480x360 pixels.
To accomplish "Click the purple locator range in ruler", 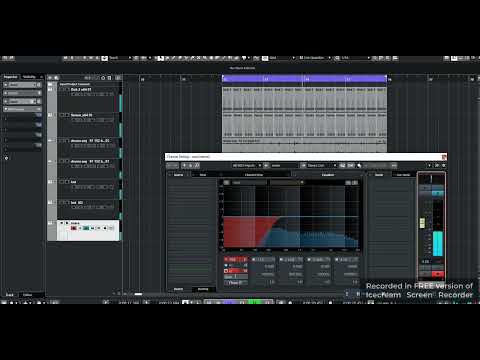I will tap(304, 79).
